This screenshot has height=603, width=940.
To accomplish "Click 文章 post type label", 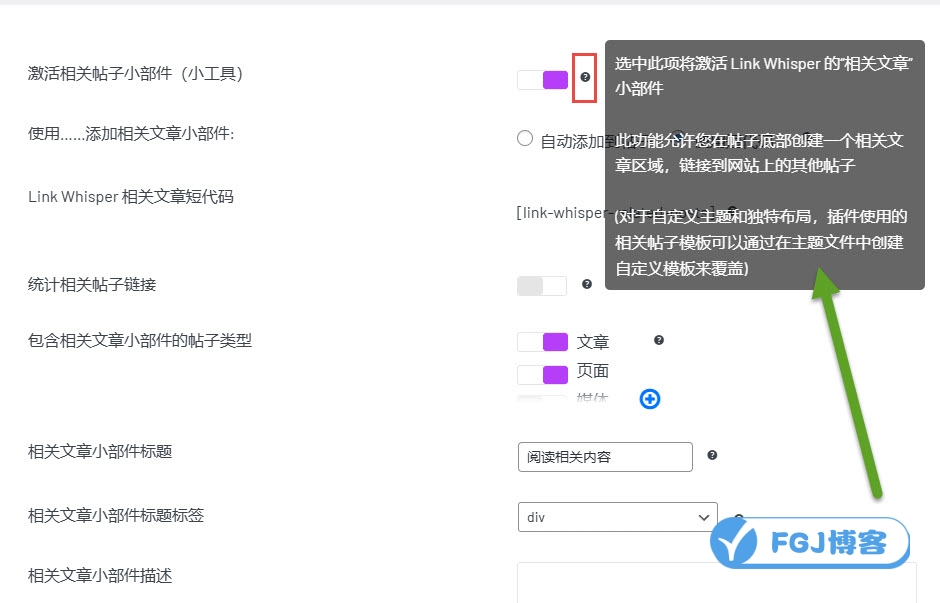I will click(593, 342).
